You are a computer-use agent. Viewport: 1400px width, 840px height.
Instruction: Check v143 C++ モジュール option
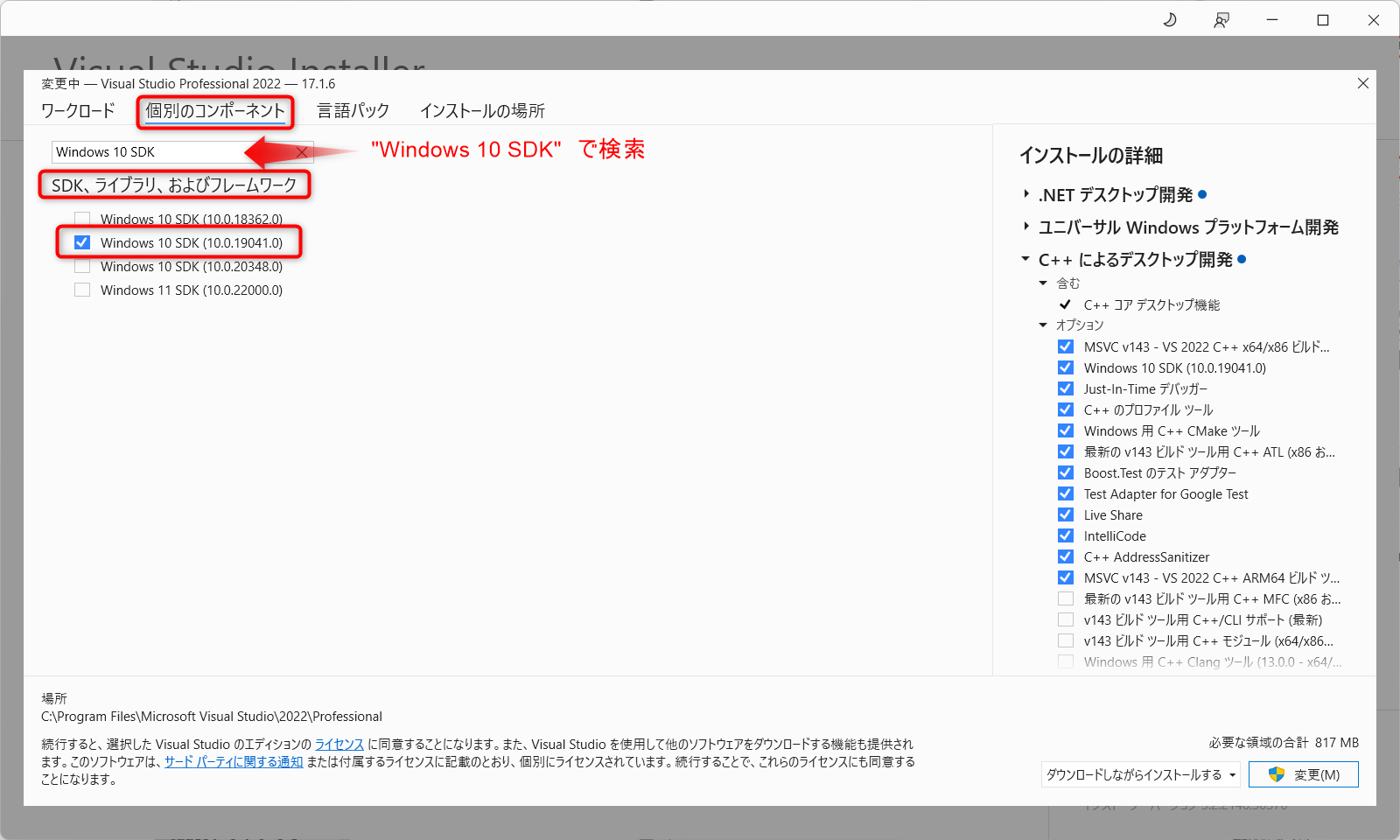tap(1066, 640)
